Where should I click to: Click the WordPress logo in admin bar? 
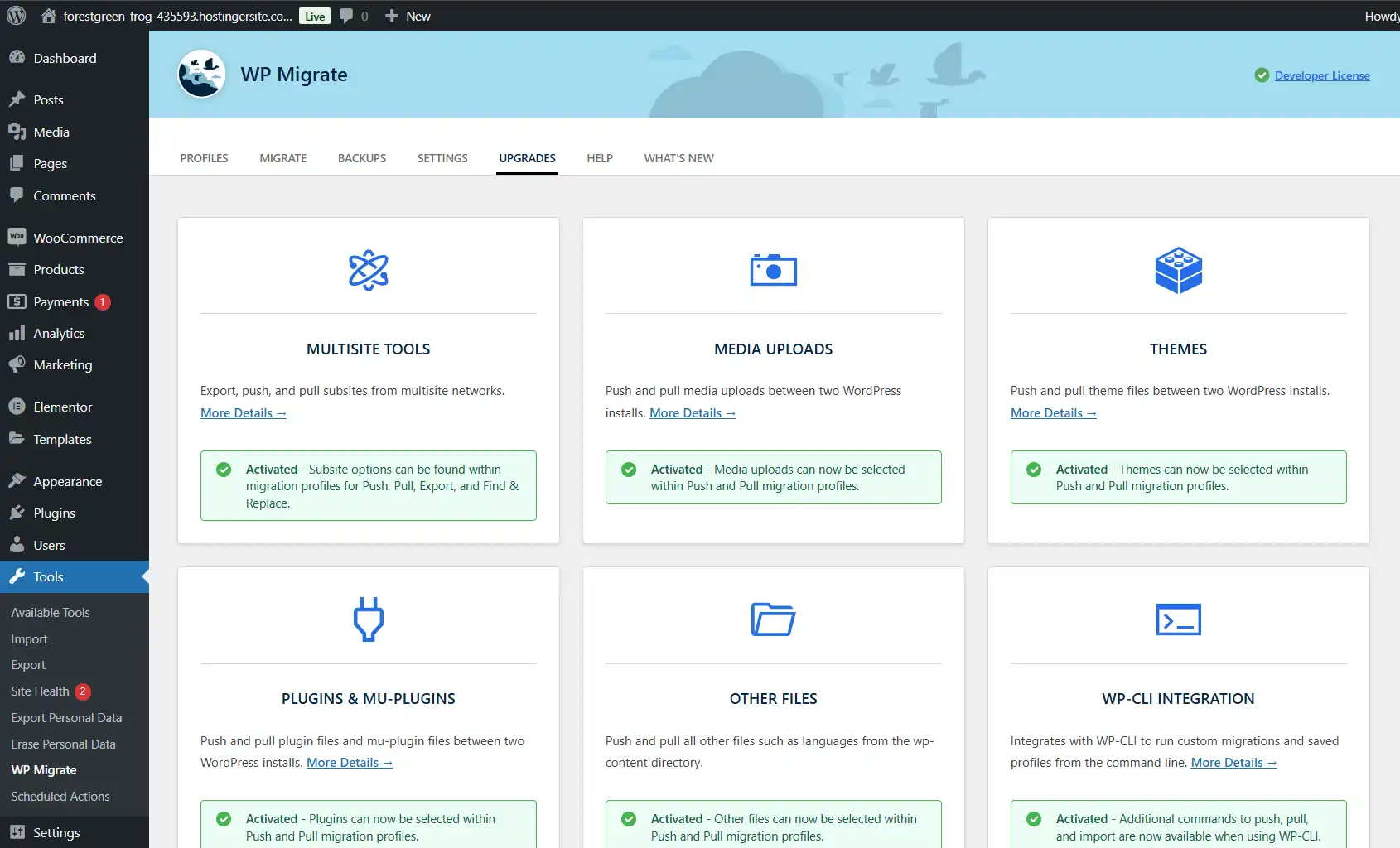point(16,16)
